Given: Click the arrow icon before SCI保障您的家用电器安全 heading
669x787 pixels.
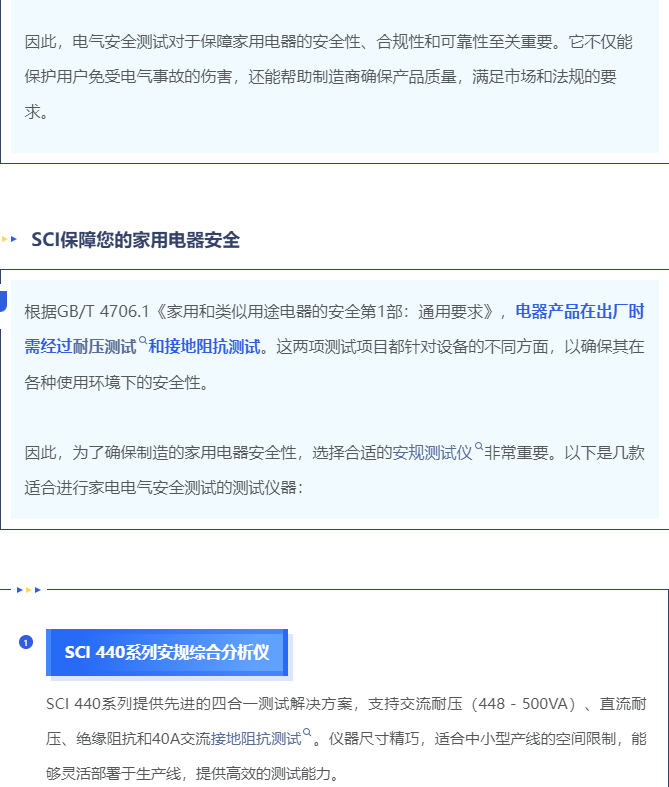Looking at the screenshot, I should coord(9,239).
